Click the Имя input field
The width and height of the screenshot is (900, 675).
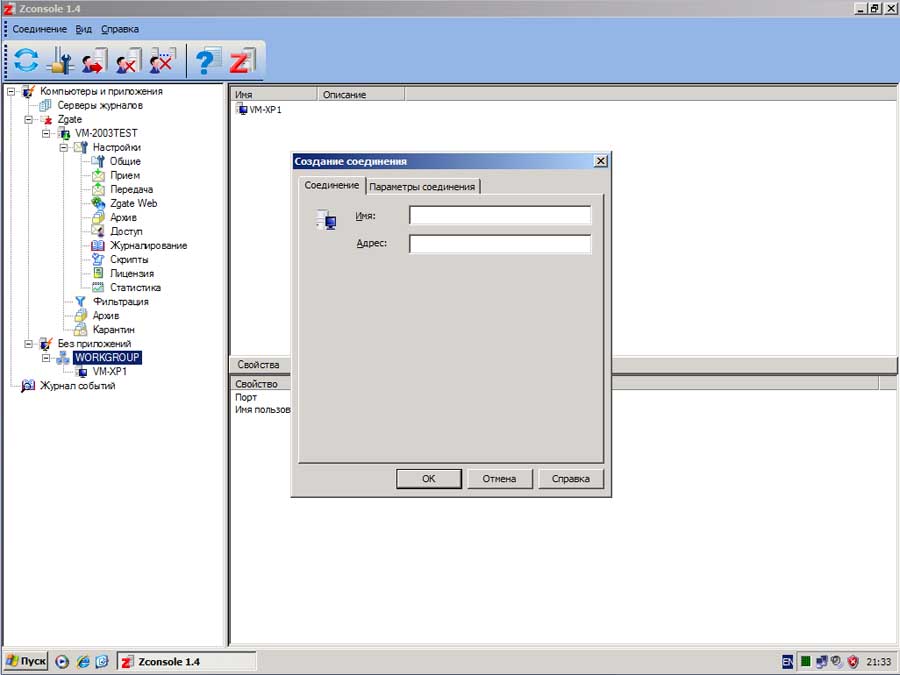click(x=500, y=215)
